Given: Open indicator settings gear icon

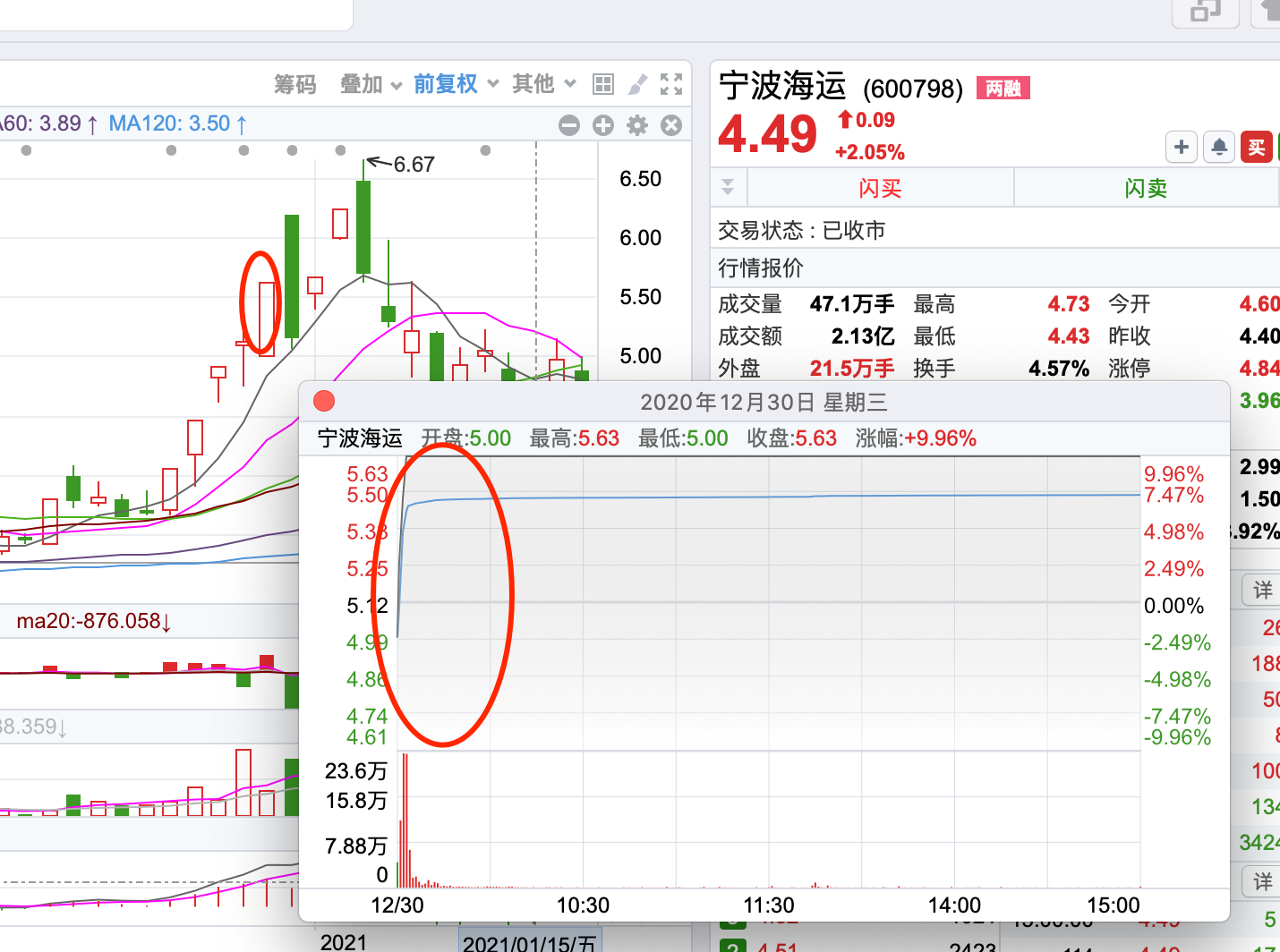Looking at the screenshot, I should (637, 125).
